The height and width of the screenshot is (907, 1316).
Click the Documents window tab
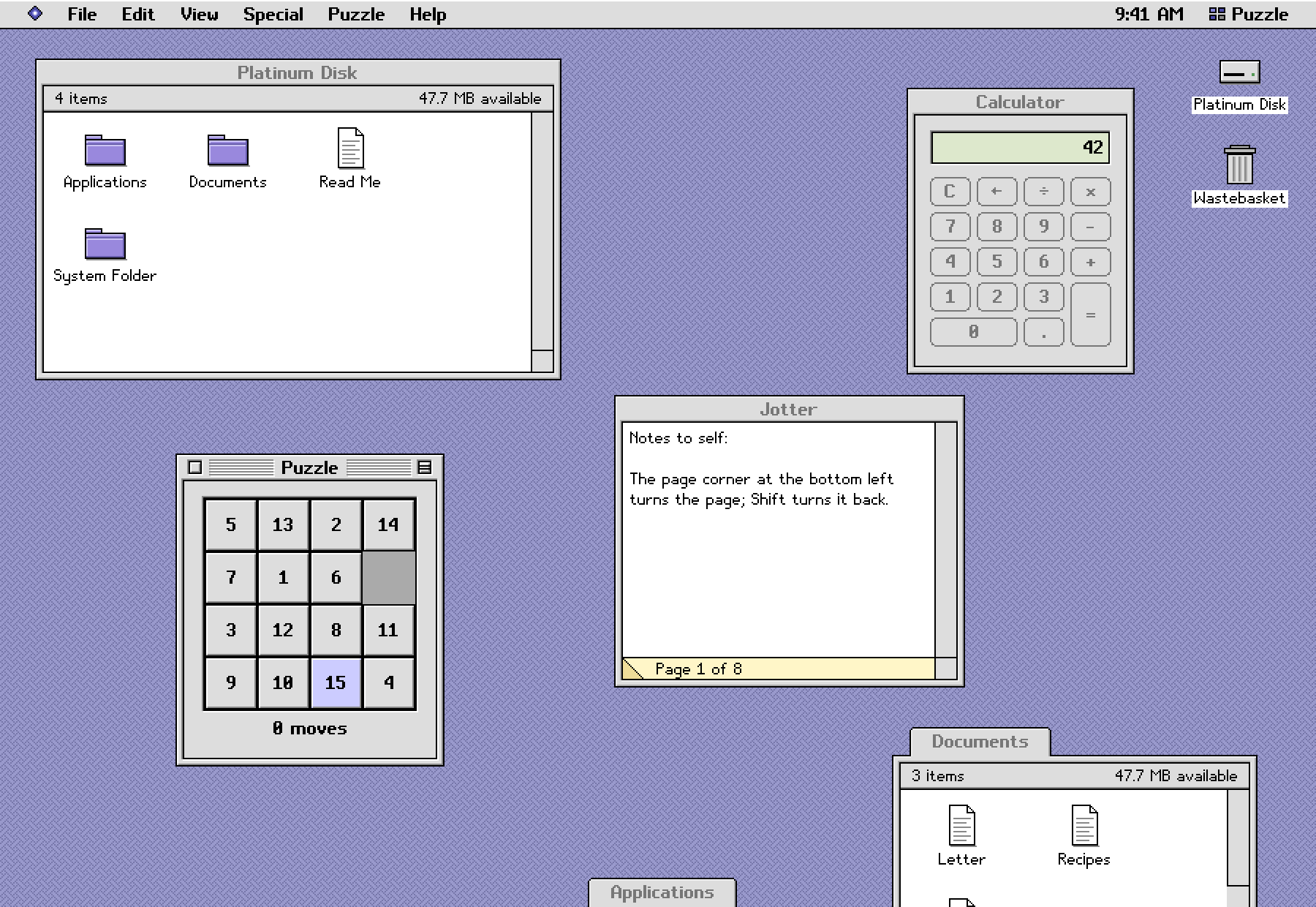(x=980, y=742)
